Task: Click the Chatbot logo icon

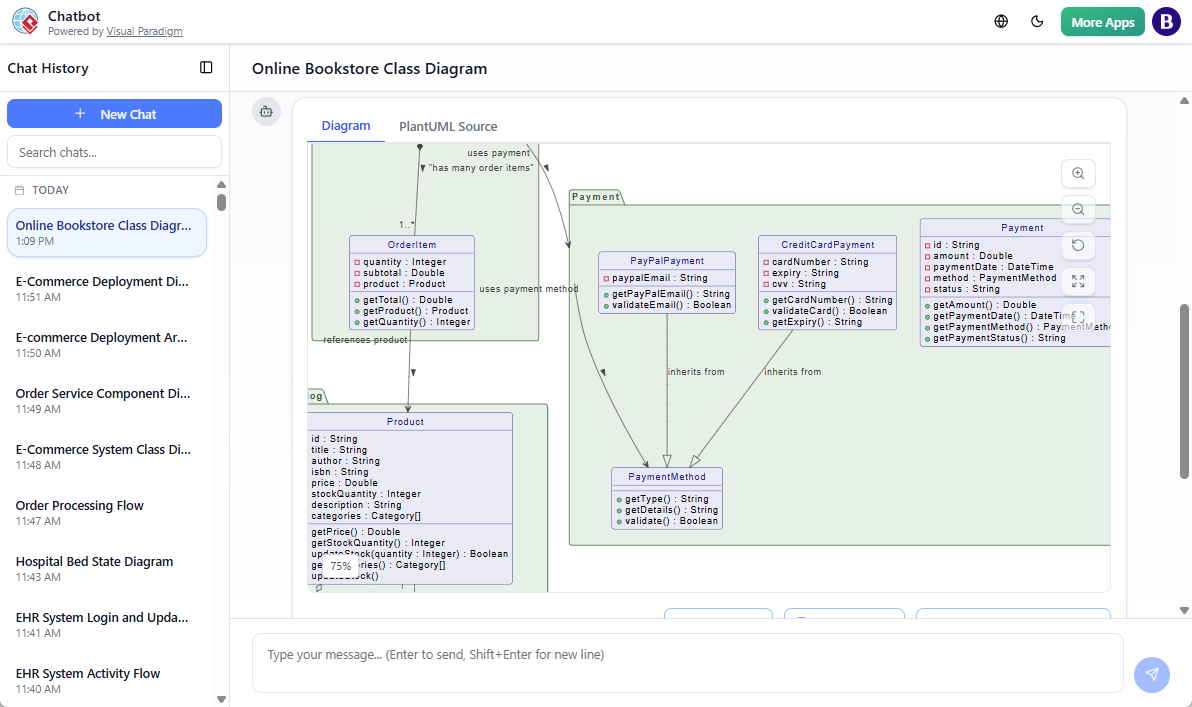Action: (25, 22)
